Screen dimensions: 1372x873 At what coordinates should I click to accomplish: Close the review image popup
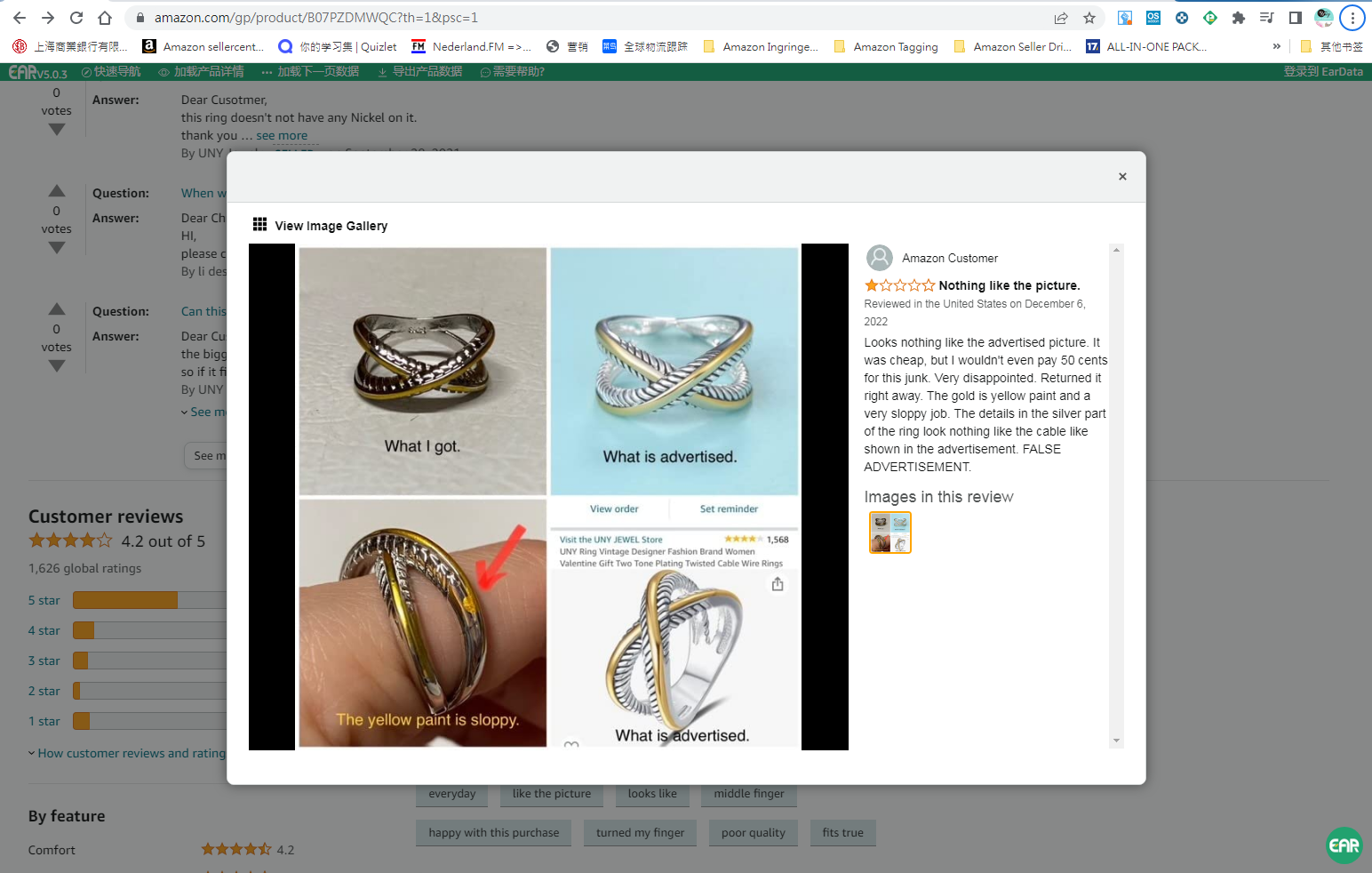(x=1122, y=177)
